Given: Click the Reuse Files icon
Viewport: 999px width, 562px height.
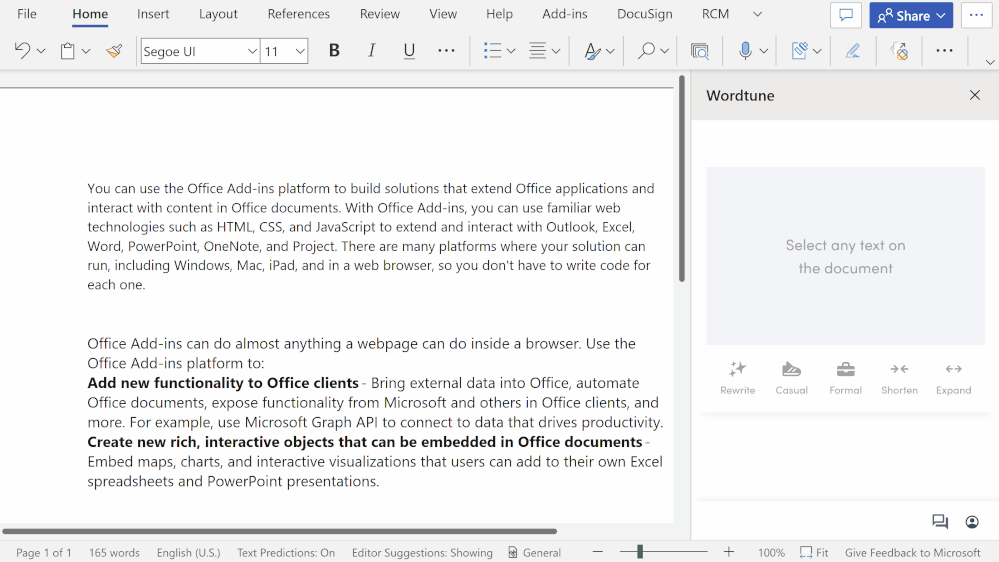Looking at the screenshot, I should pyautogui.click(x=700, y=51).
